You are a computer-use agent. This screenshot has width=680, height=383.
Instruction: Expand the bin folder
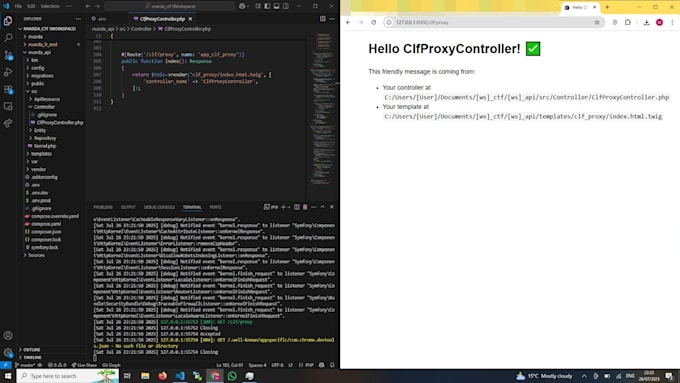click(x=35, y=60)
